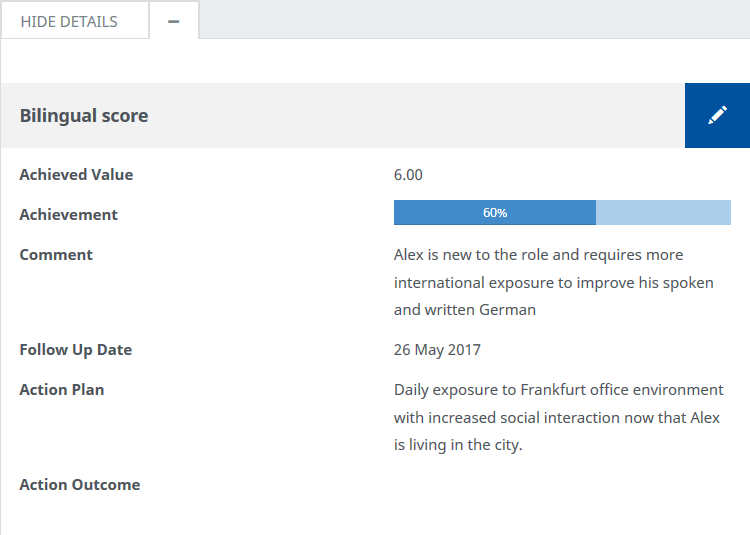
Task: Select the Follow Up Date label
Action: coord(76,350)
